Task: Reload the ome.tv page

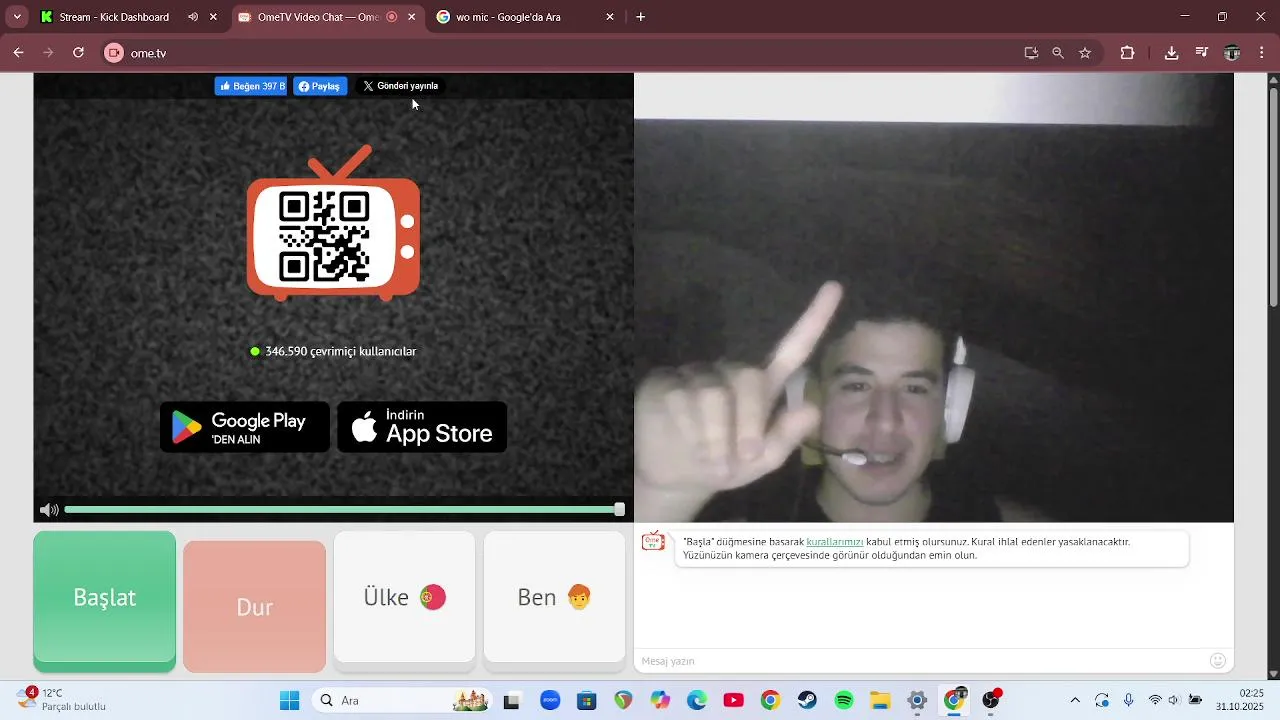Action: pyautogui.click(x=78, y=53)
